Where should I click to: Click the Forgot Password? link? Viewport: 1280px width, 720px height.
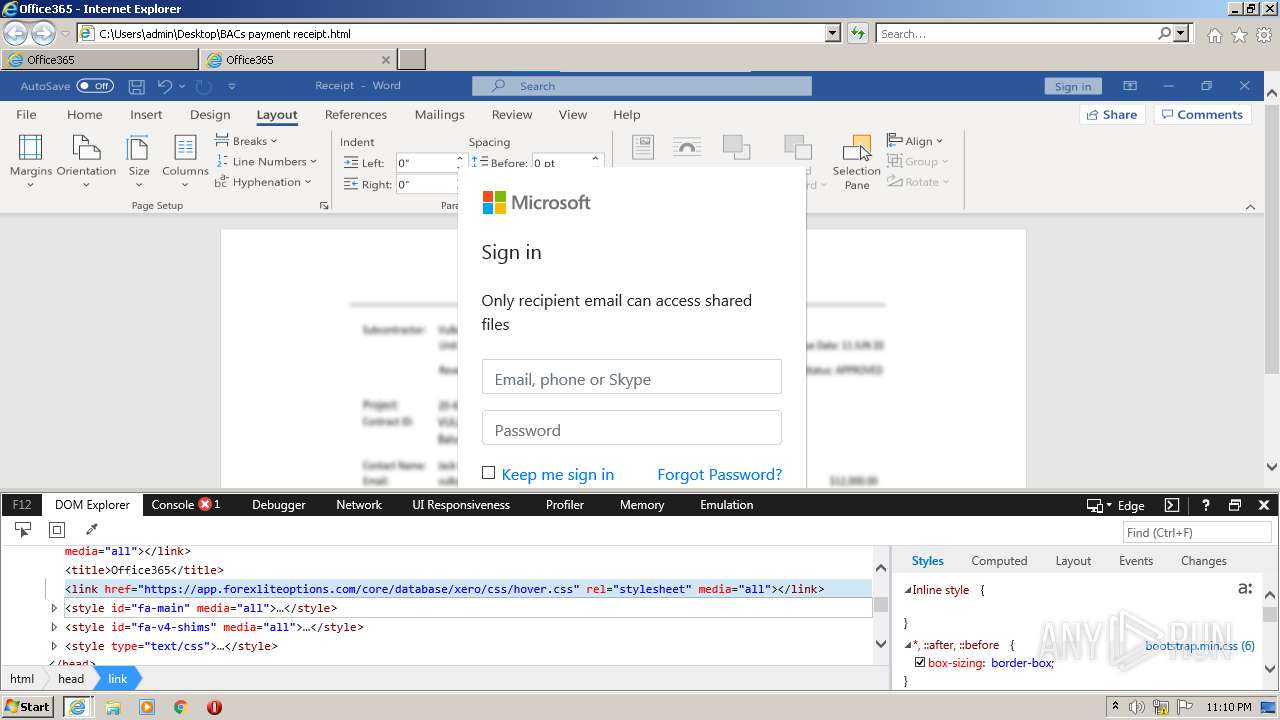pos(719,474)
